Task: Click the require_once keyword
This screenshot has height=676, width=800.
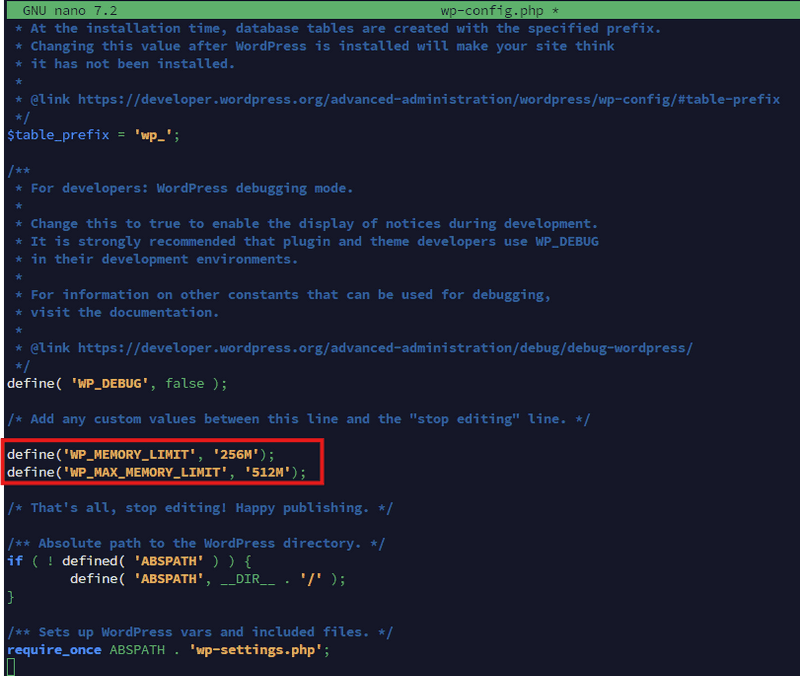Action: pyautogui.click(x=53, y=649)
